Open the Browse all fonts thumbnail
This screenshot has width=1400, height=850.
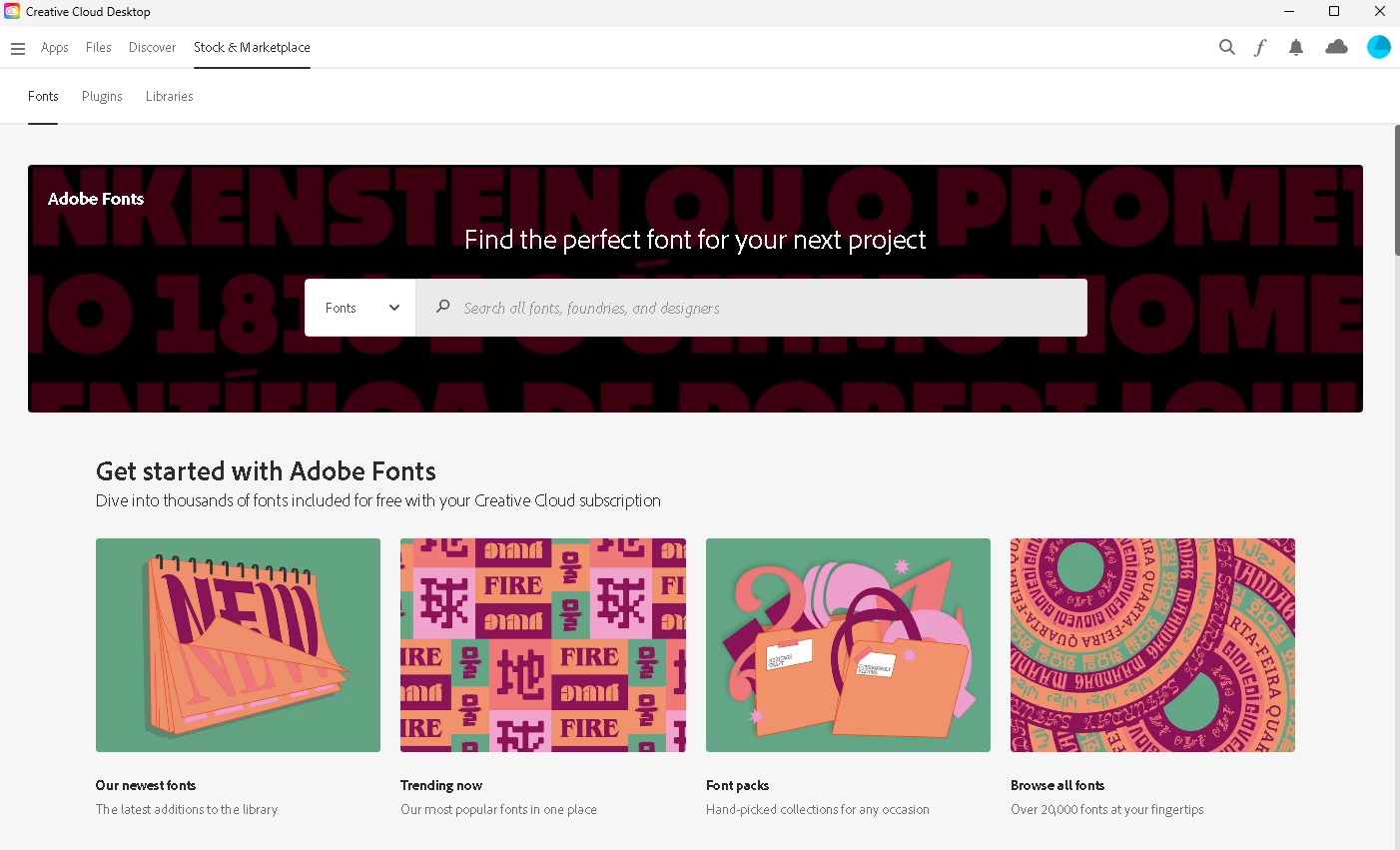point(1152,645)
